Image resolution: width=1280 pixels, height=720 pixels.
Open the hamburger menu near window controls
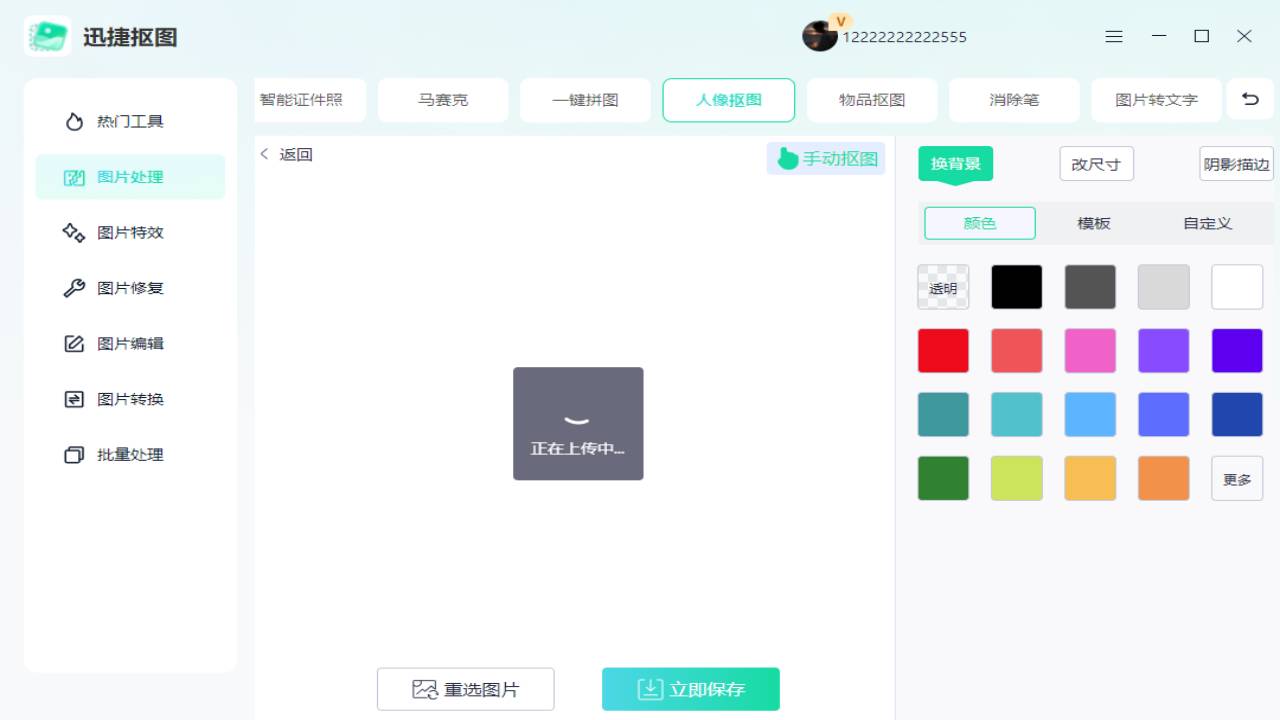pyautogui.click(x=1114, y=36)
